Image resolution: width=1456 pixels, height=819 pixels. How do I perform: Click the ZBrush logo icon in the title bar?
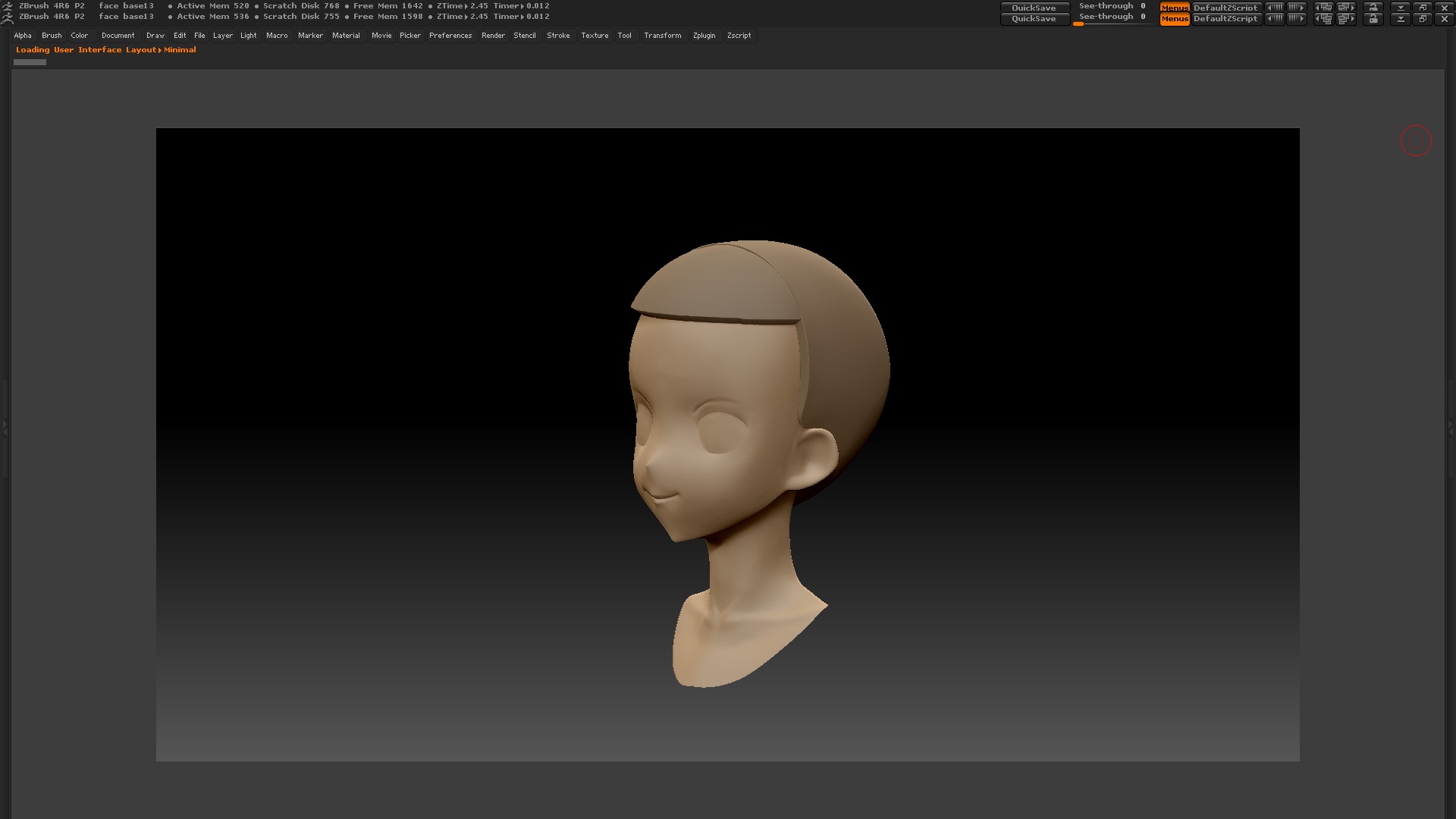pos(8,16)
